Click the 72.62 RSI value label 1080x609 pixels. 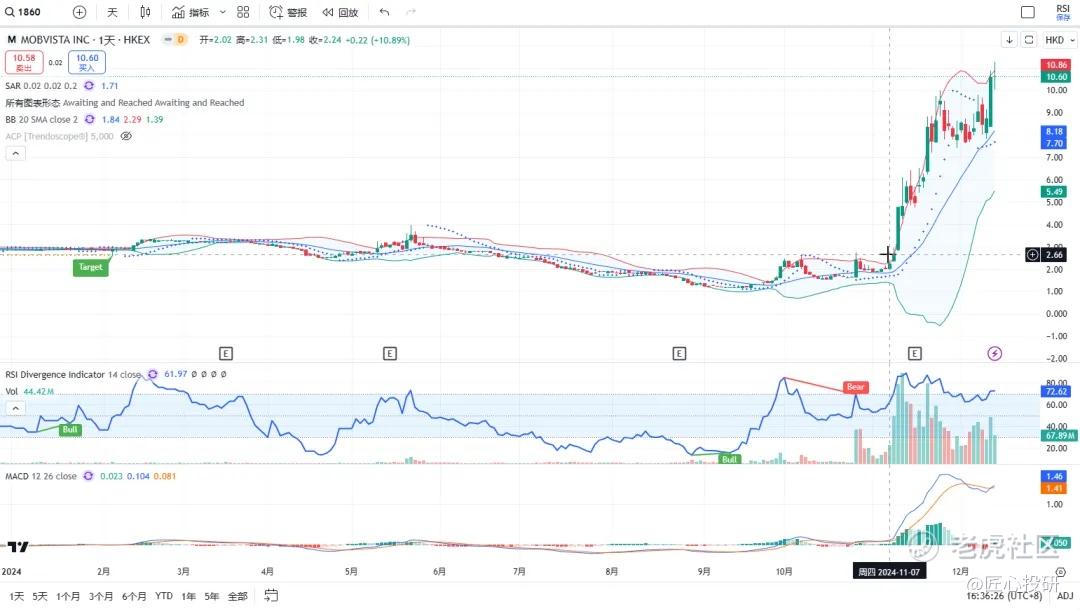pyautogui.click(x=1056, y=391)
